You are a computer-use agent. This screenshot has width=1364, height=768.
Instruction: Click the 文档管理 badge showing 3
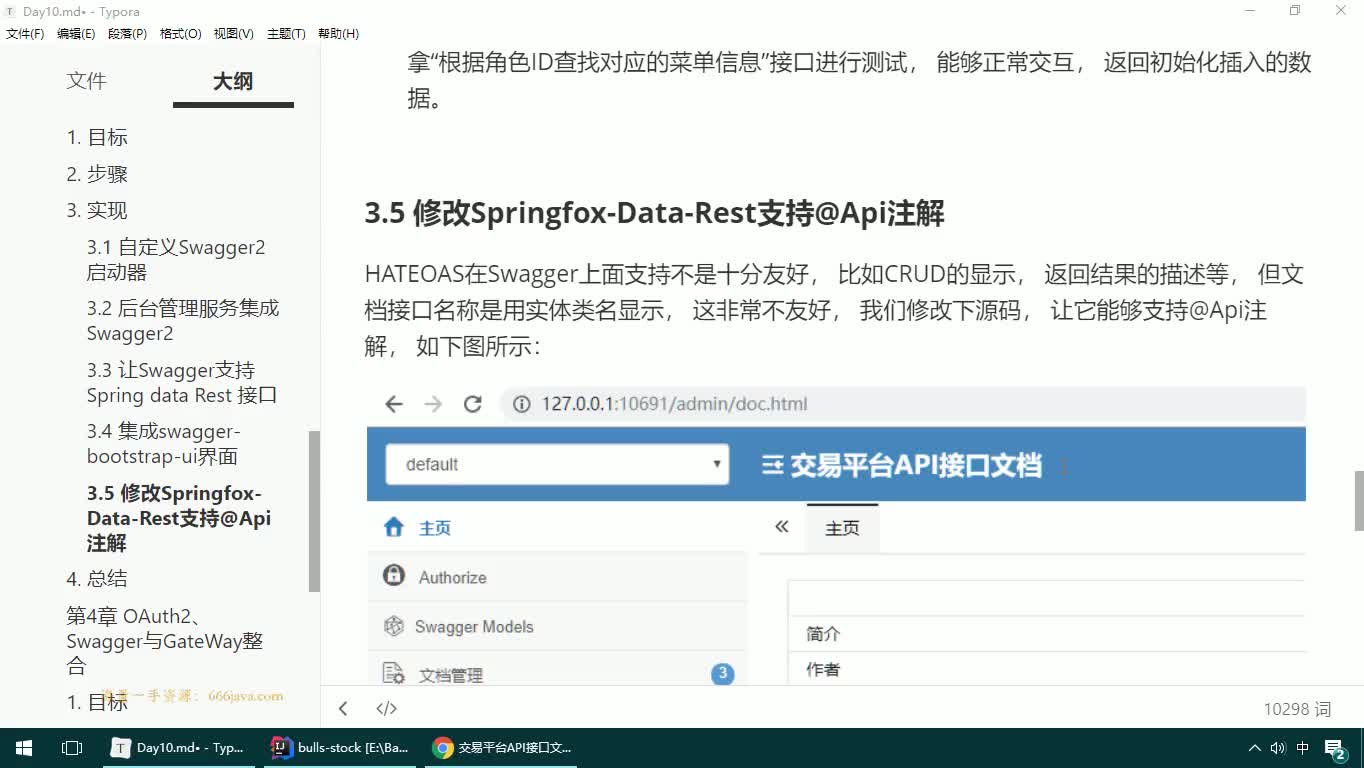click(x=722, y=674)
